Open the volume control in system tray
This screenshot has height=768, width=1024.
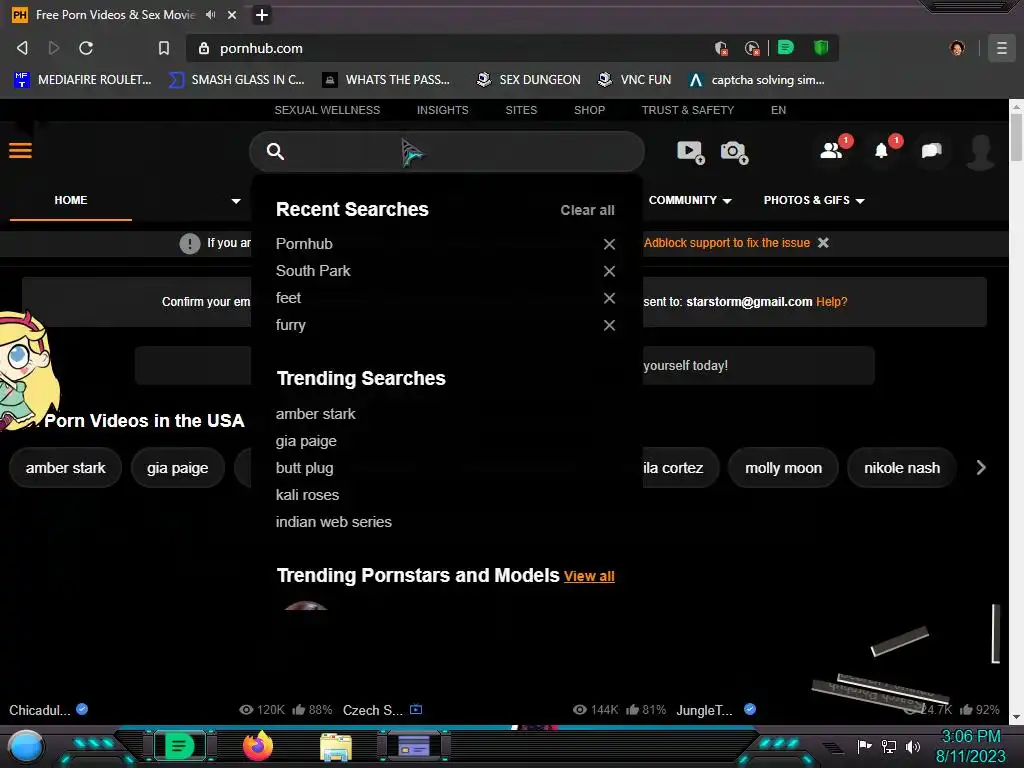[912, 746]
